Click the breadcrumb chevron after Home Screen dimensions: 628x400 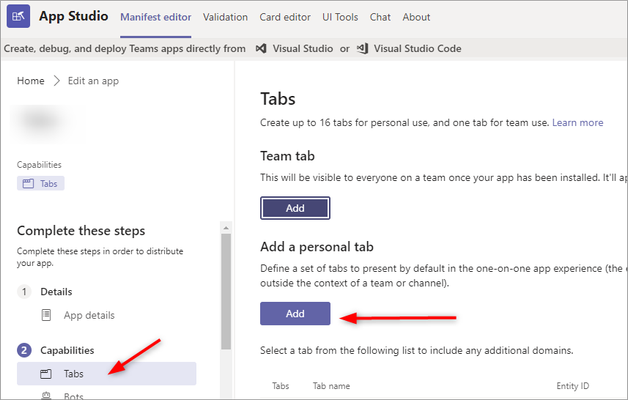point(56,81)
